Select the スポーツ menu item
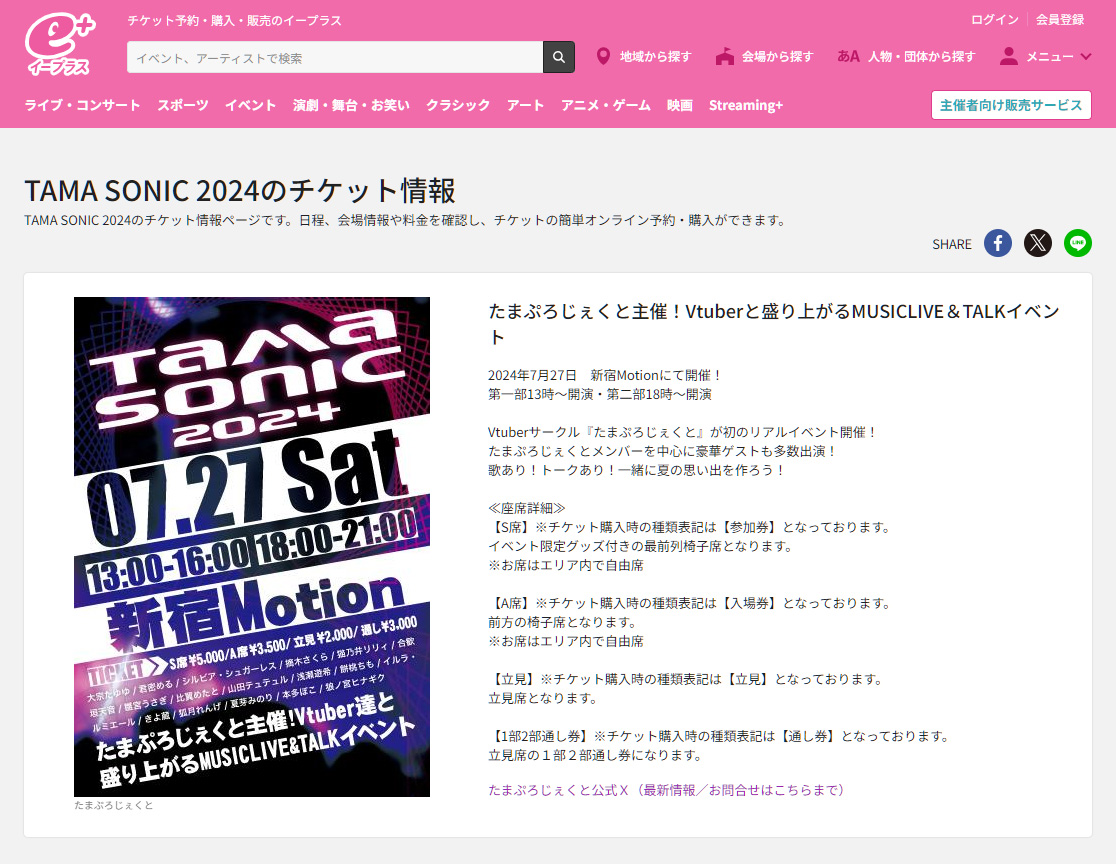Viewport: 1116px width, 864px height. (x=182, y=105)
